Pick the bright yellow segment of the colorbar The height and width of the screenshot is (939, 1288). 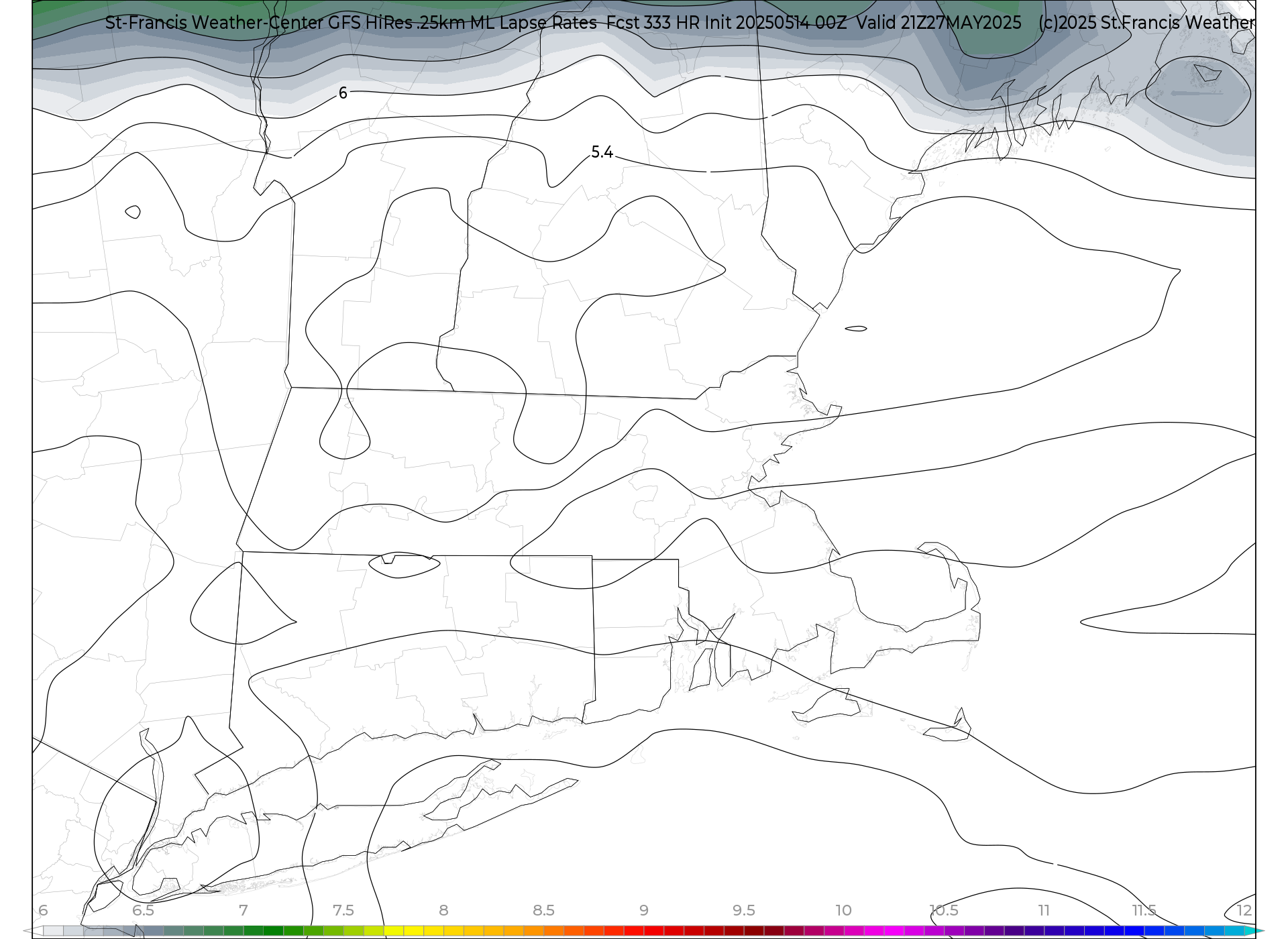tap(413, 931)
